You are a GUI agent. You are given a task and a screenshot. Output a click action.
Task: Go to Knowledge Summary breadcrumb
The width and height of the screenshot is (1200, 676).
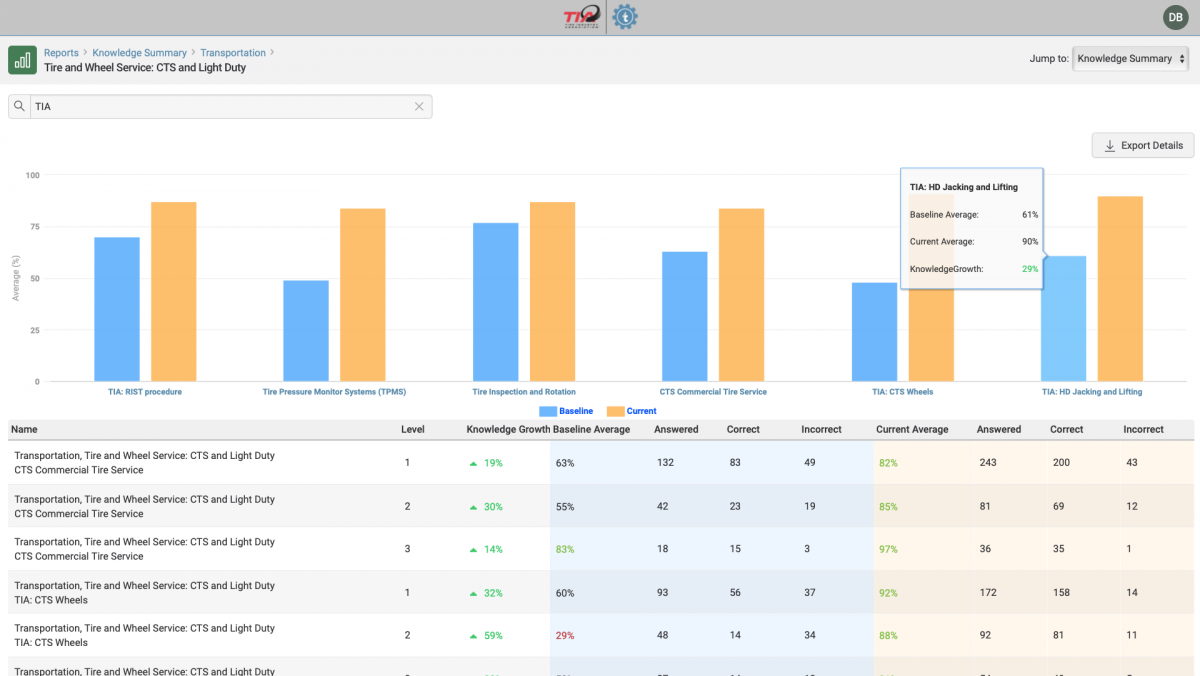point(139,53)
